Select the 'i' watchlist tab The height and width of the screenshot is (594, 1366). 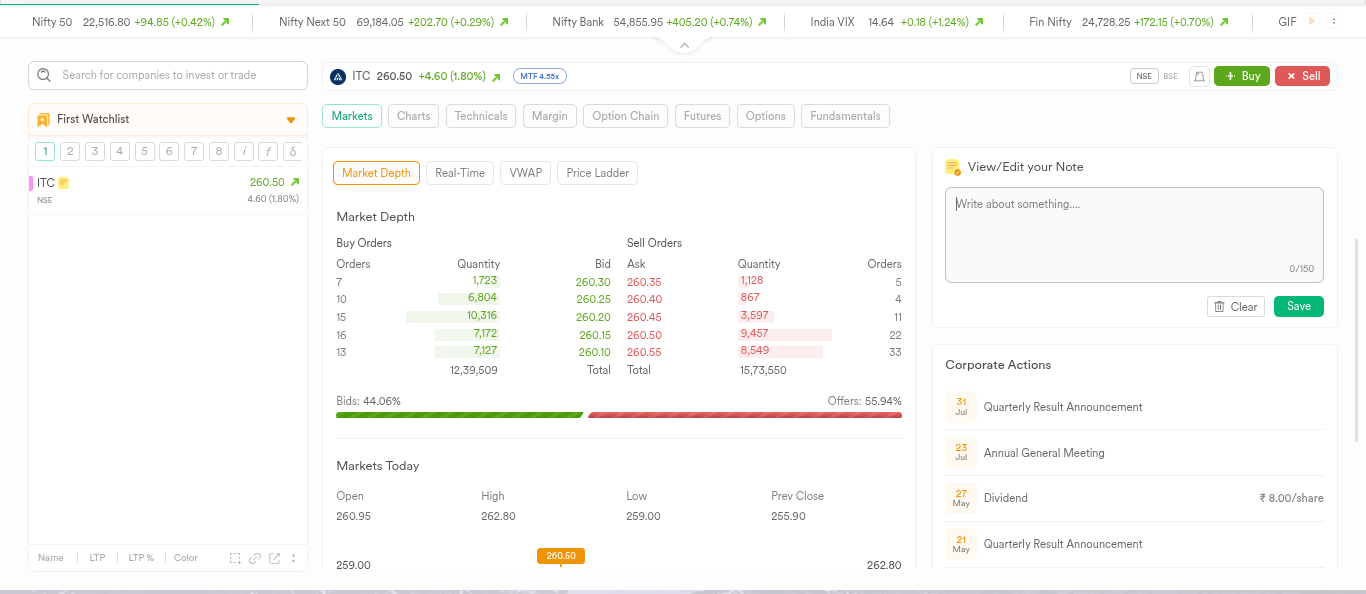pyautogui.click(x=244, y=152)
